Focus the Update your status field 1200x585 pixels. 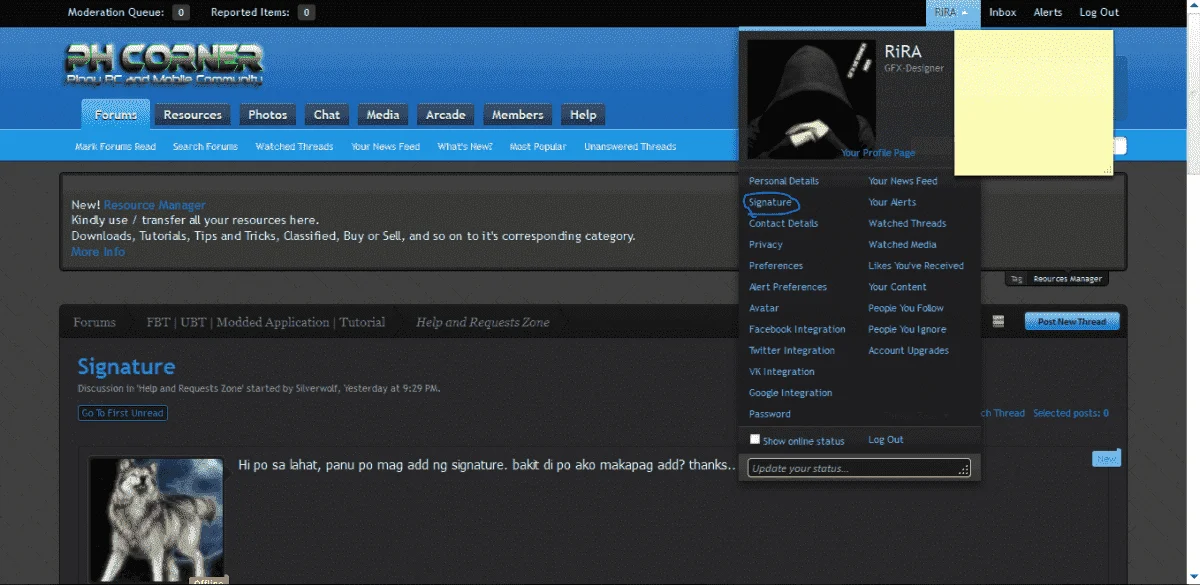point(859,467)
